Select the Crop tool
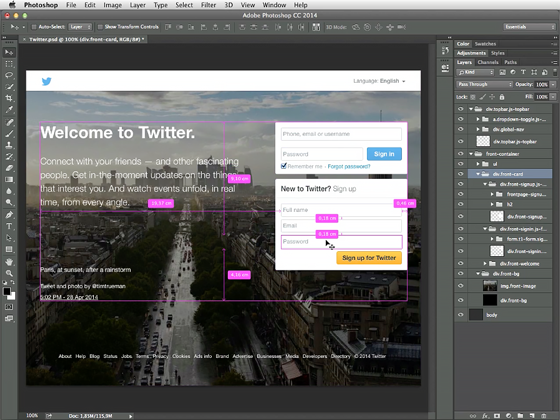This screenshot has width=560, height=420. [x=9, y=98]
